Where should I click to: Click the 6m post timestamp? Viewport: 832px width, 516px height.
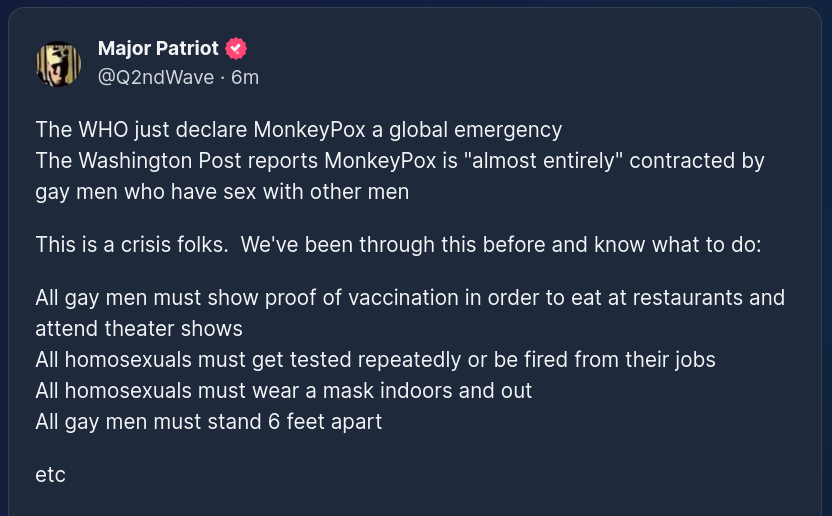(245, 77)
